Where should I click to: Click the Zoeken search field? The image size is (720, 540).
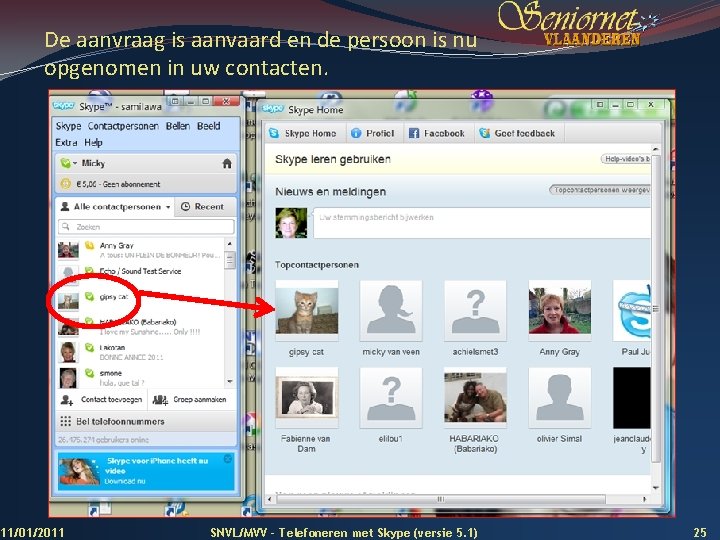146,227
